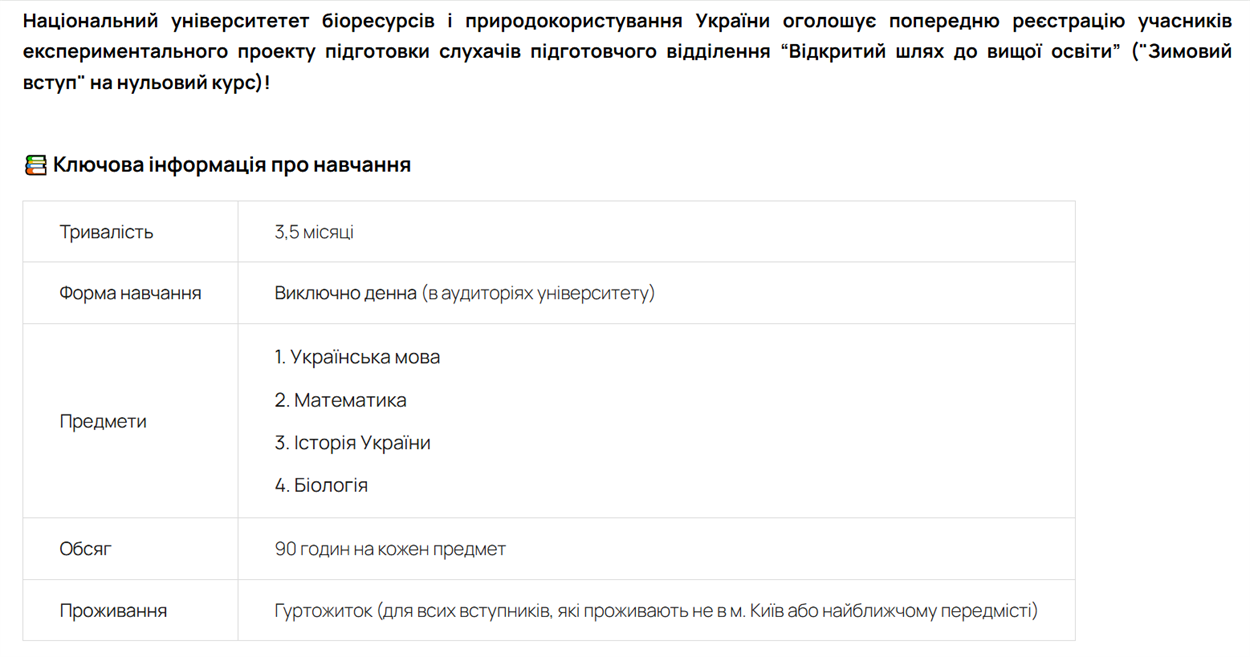Click the "3,5 місяці" duration value

(314, 232)
